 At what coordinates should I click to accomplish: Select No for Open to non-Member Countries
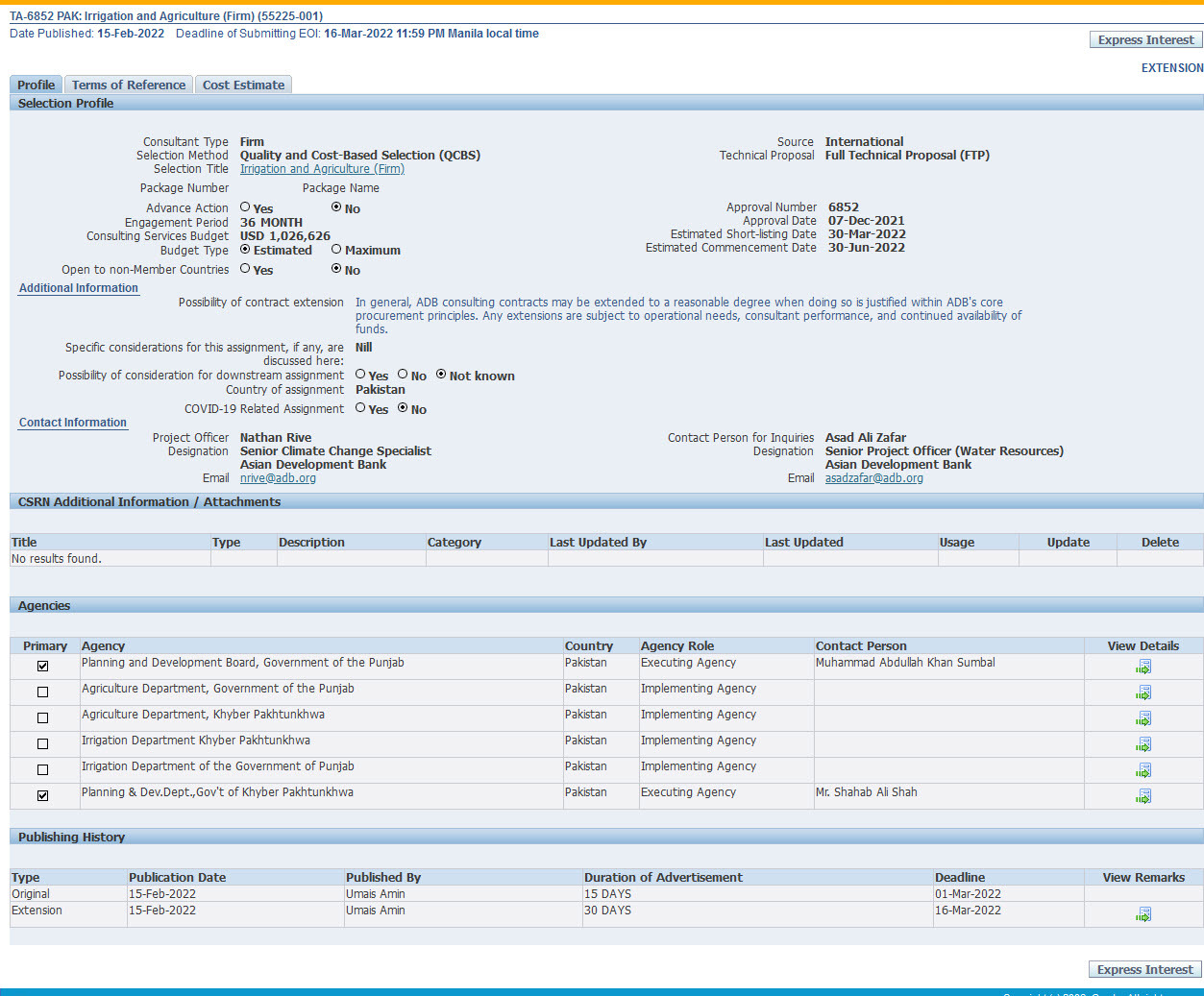336,269
